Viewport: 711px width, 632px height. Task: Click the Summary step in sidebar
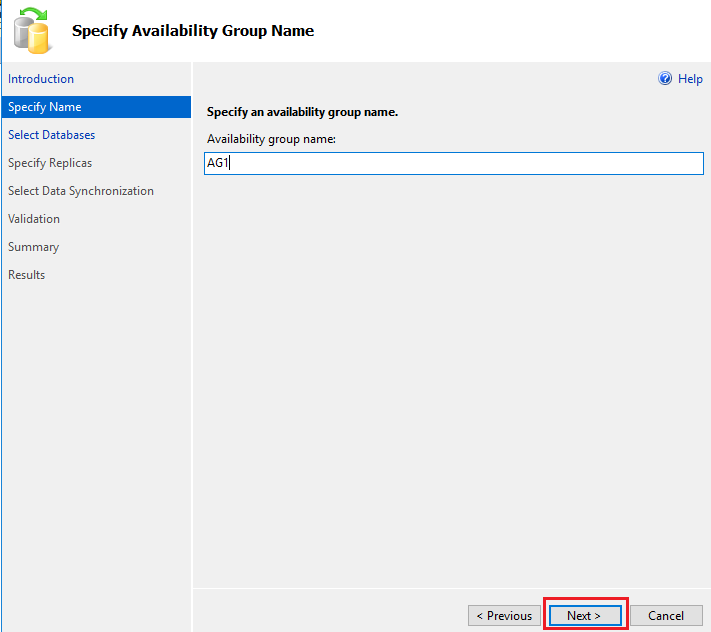coord(34,247)
